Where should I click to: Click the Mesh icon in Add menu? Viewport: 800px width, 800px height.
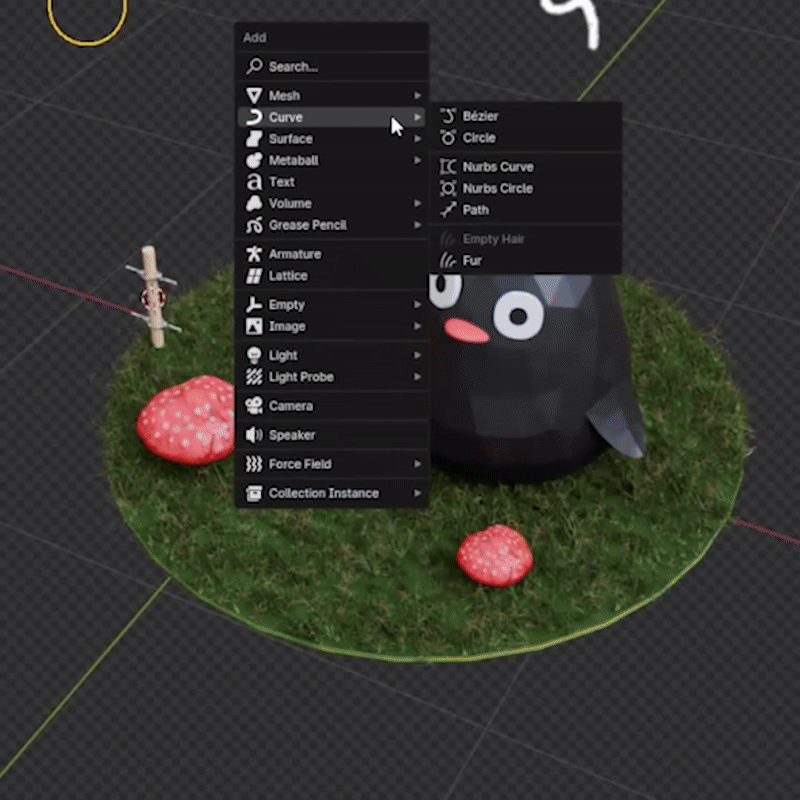(x=254, y=96)
